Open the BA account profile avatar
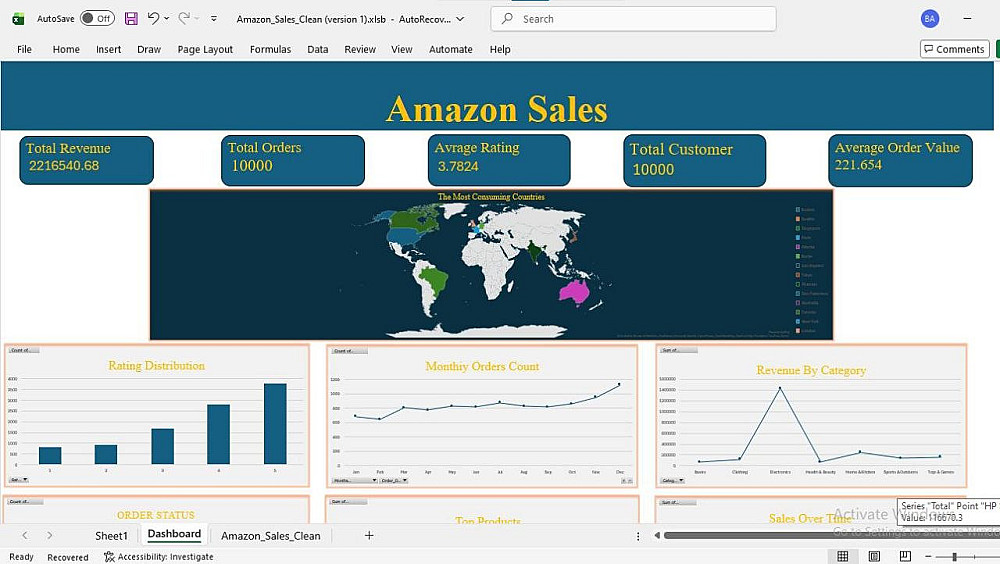This screenshot has width=1000, height=564. pos(930,19)
